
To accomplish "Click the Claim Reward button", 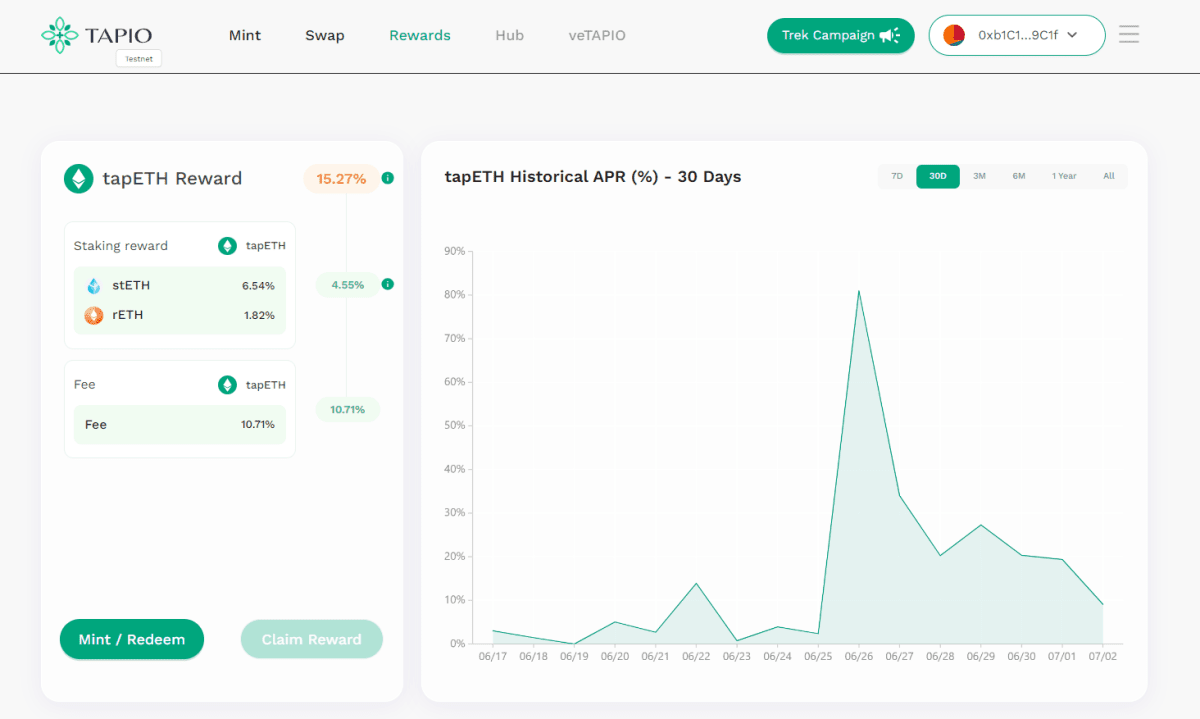I will coord(311,639).
